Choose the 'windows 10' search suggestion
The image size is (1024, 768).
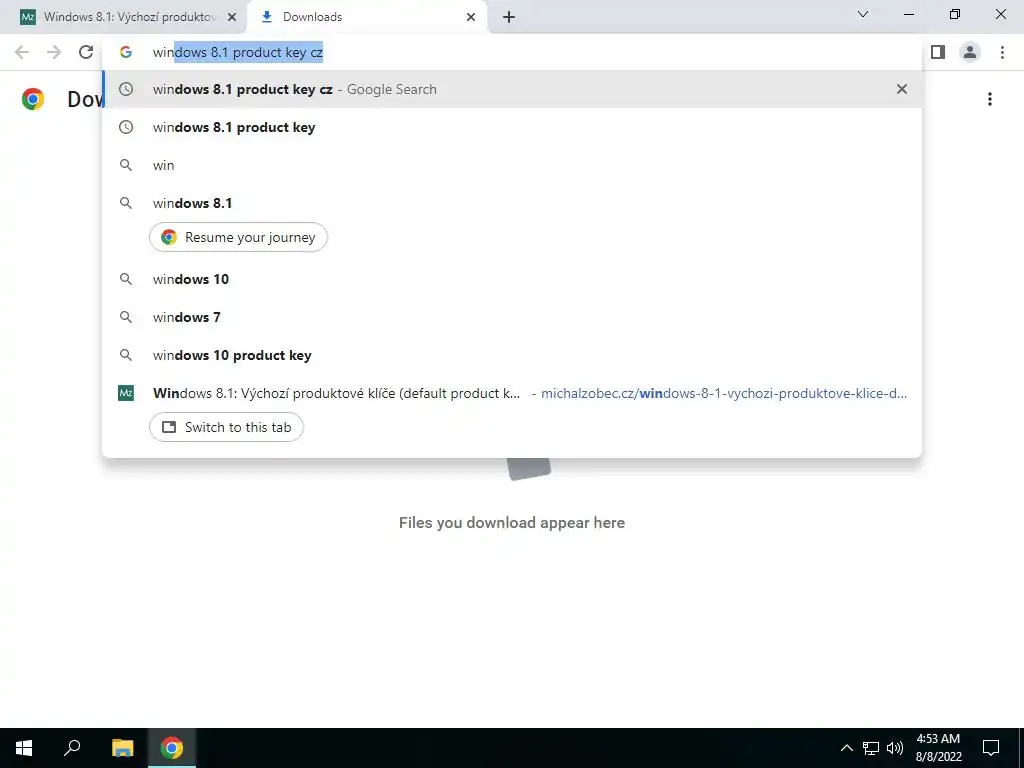click(512, 279)
